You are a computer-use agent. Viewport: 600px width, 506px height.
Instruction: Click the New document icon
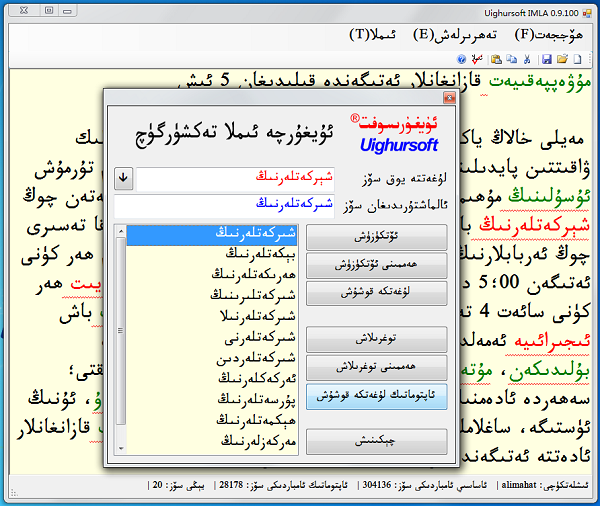click(577, 59)
